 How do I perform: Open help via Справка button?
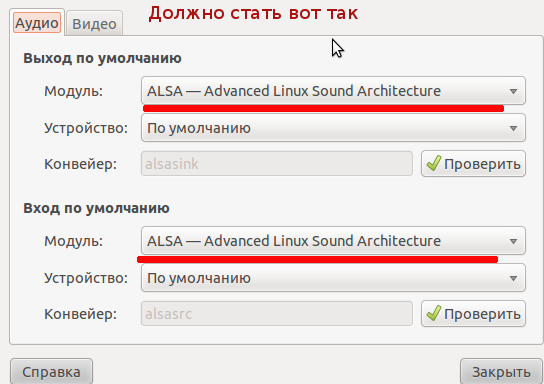pos(51,372)
